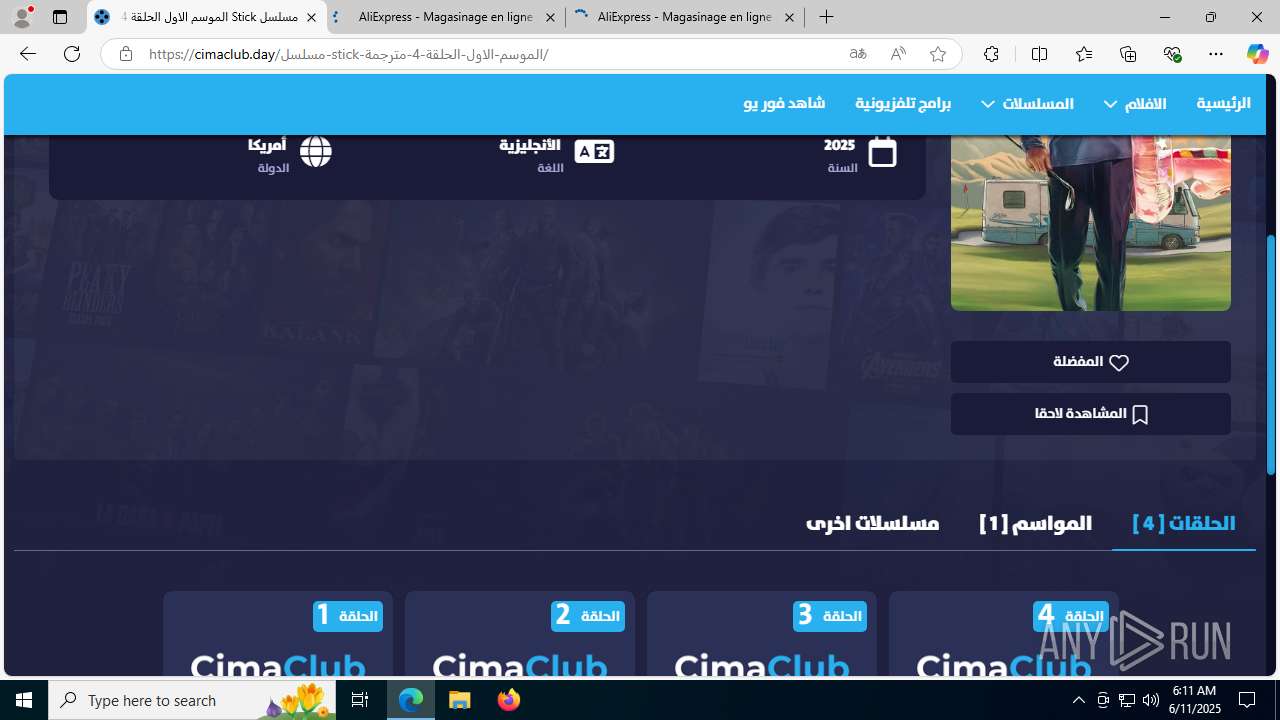Open Firefox from taskbar

(508, 700)
